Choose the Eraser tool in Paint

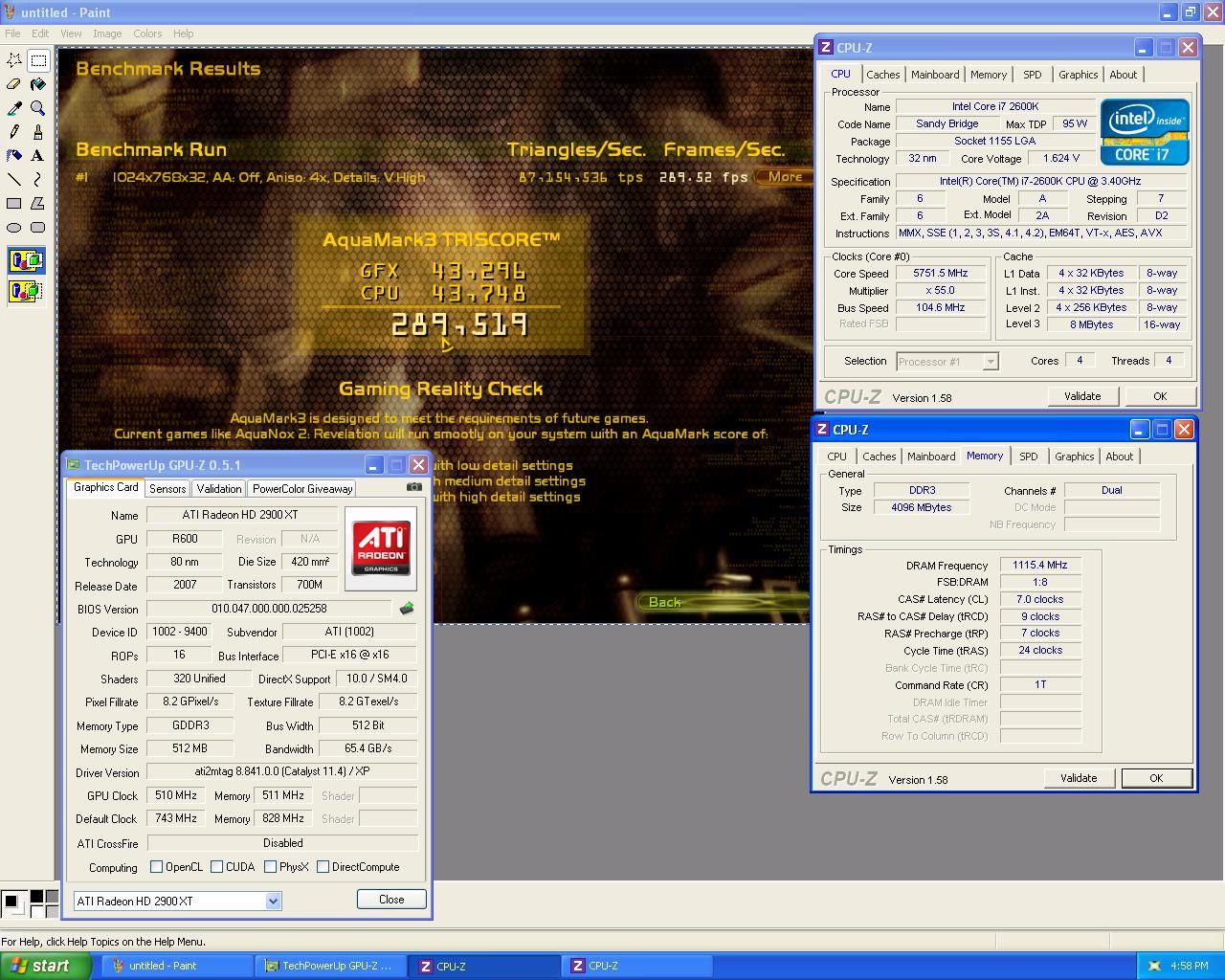tap(14, 84)
